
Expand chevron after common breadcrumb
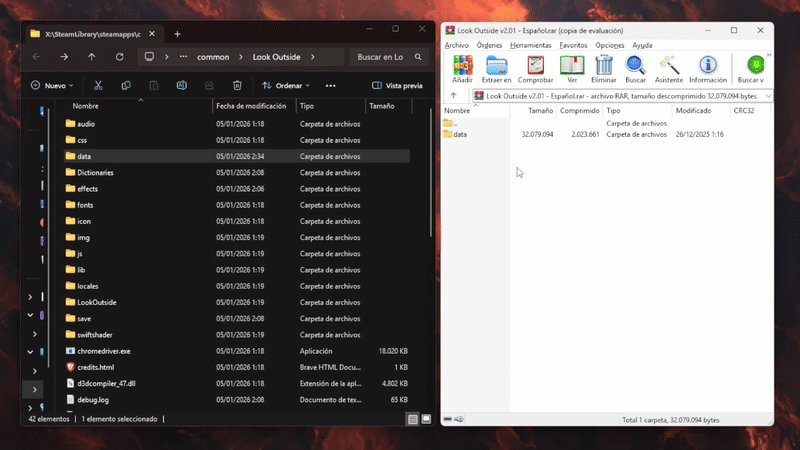pos(241,57)
